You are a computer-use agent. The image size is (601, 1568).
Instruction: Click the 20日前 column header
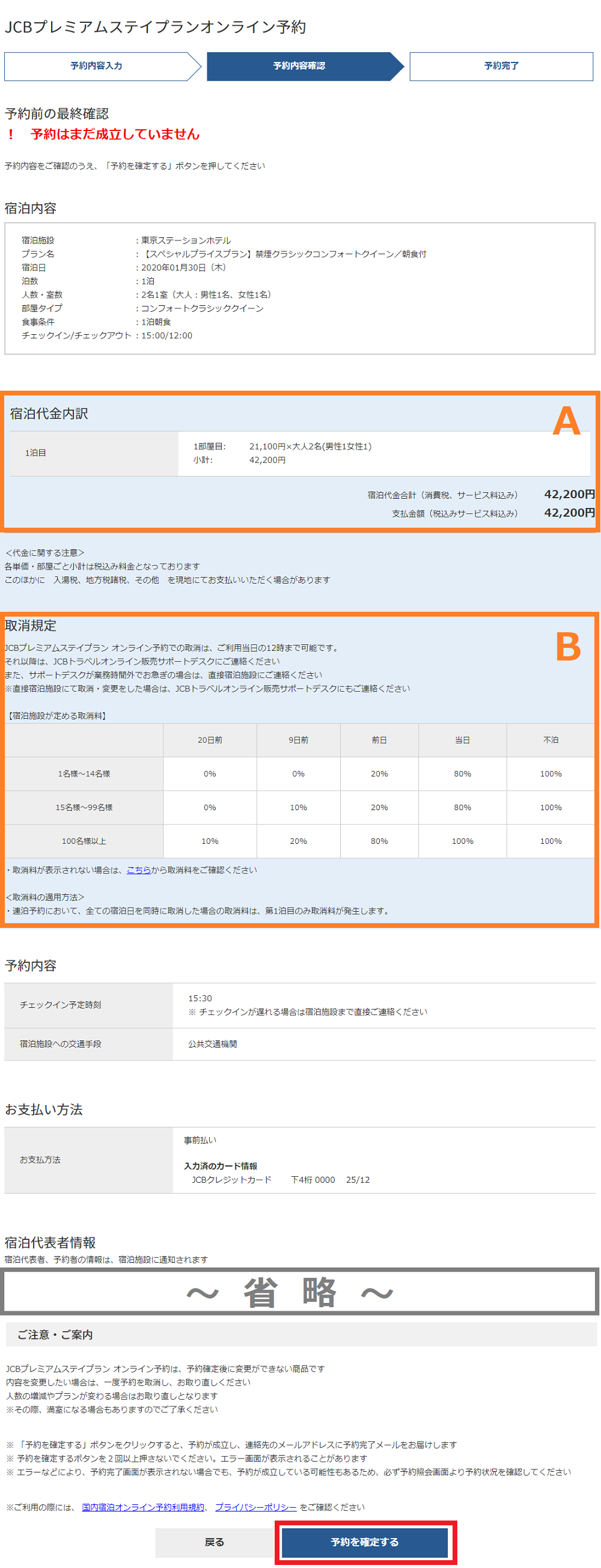pyautogui.click(x=210, y=740)
